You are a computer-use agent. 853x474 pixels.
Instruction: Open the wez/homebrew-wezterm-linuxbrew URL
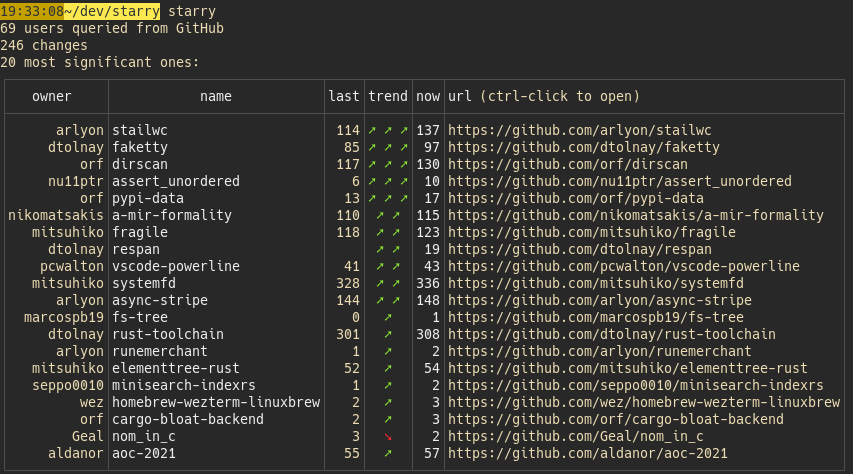point(644,402)
